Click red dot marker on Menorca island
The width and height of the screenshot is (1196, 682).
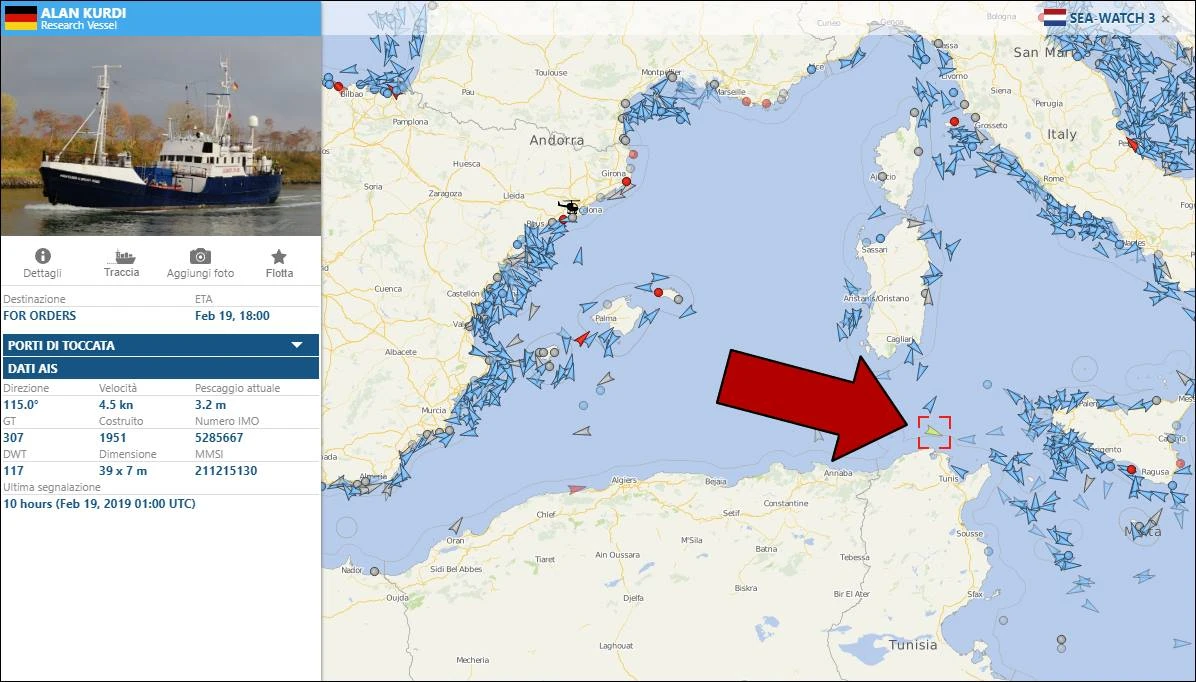point(658,292)
